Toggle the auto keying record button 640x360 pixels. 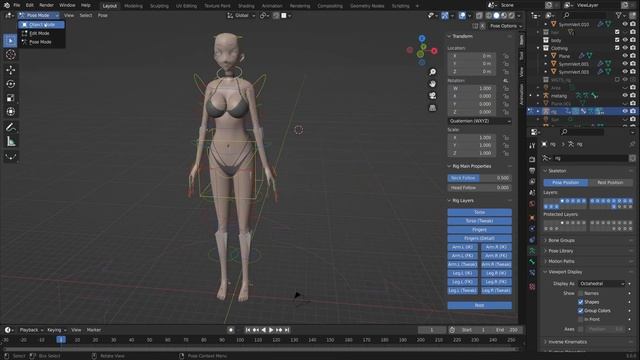pos(231,330)
